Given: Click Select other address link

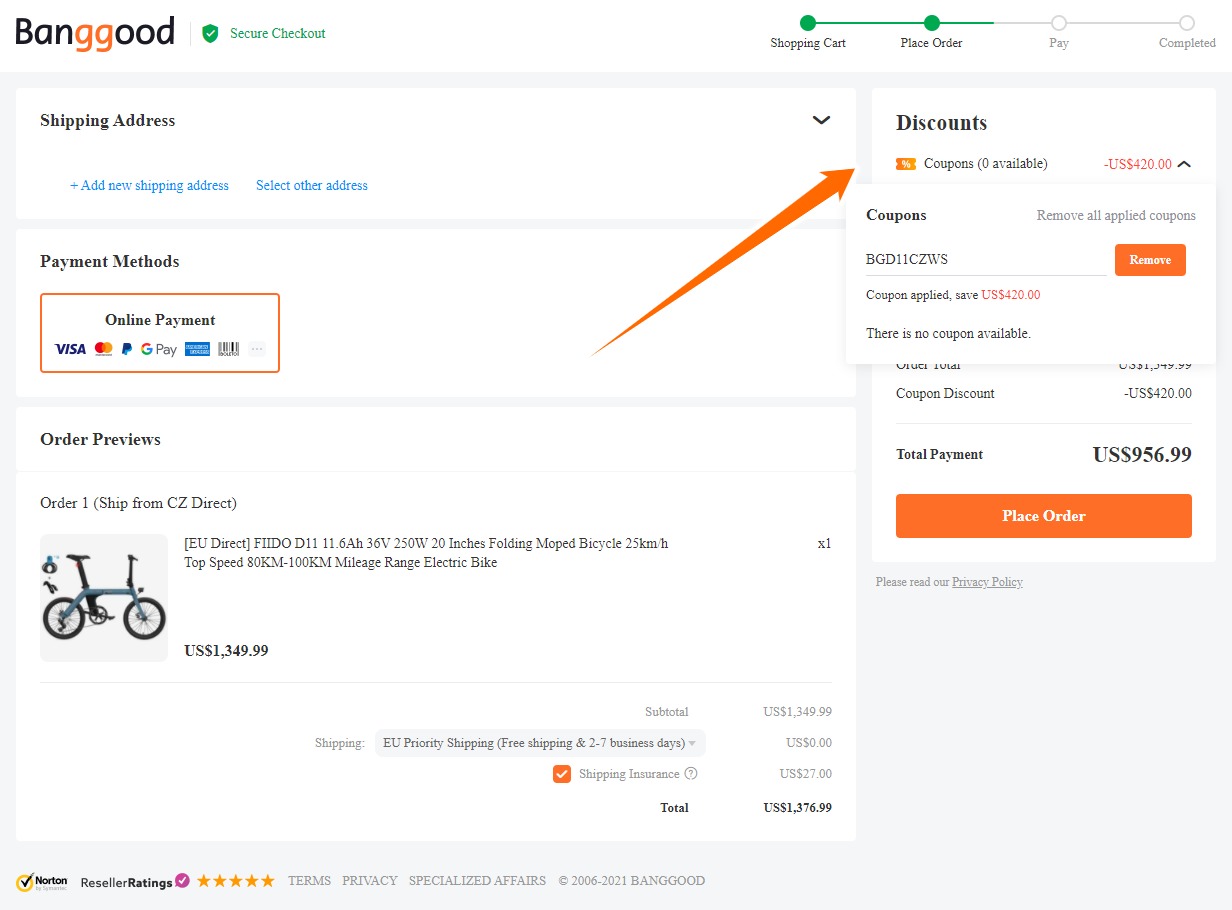Looking at the screenshot, I should 312,185.
